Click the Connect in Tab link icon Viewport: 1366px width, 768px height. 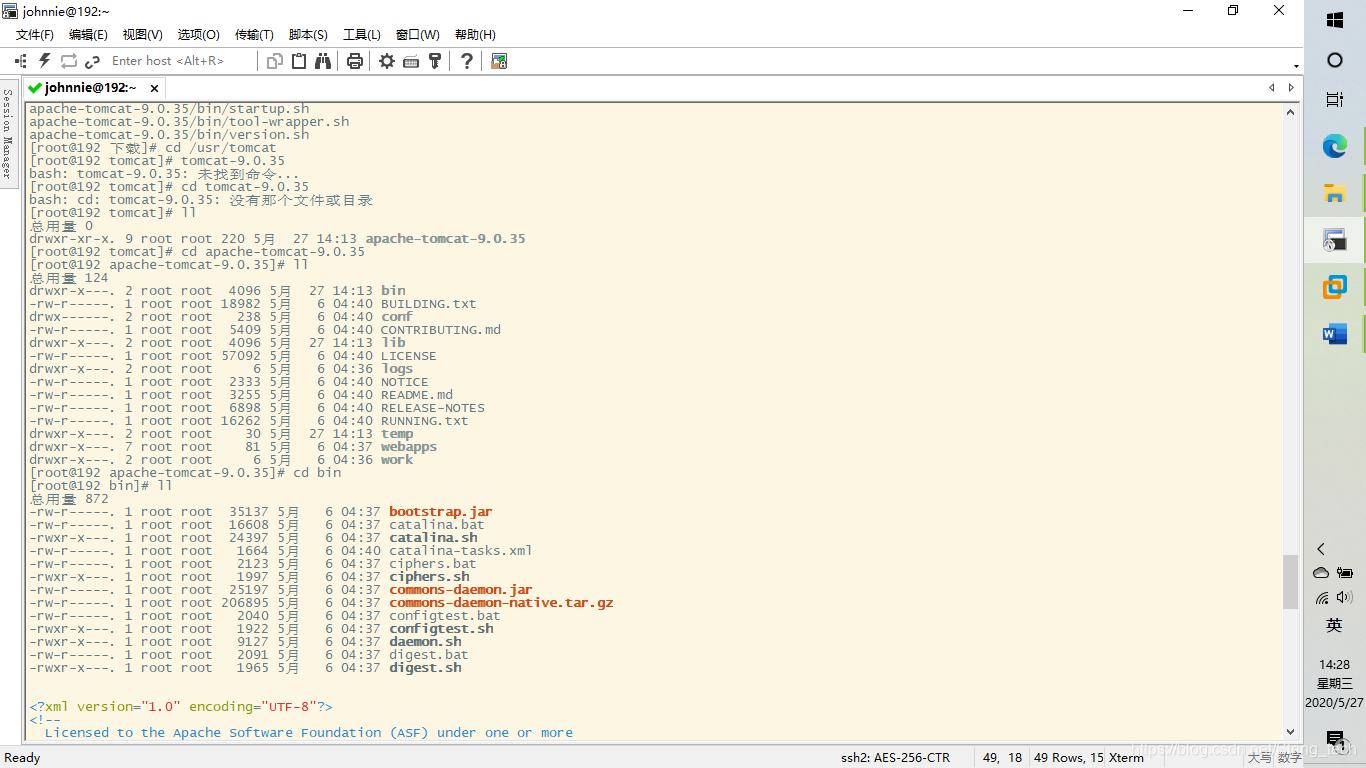click(x=93, y=61)
